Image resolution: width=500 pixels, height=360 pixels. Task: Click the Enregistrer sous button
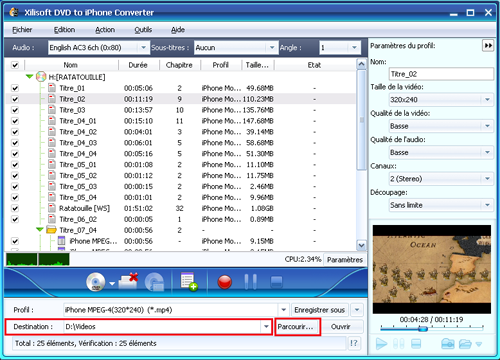[319, 310]
